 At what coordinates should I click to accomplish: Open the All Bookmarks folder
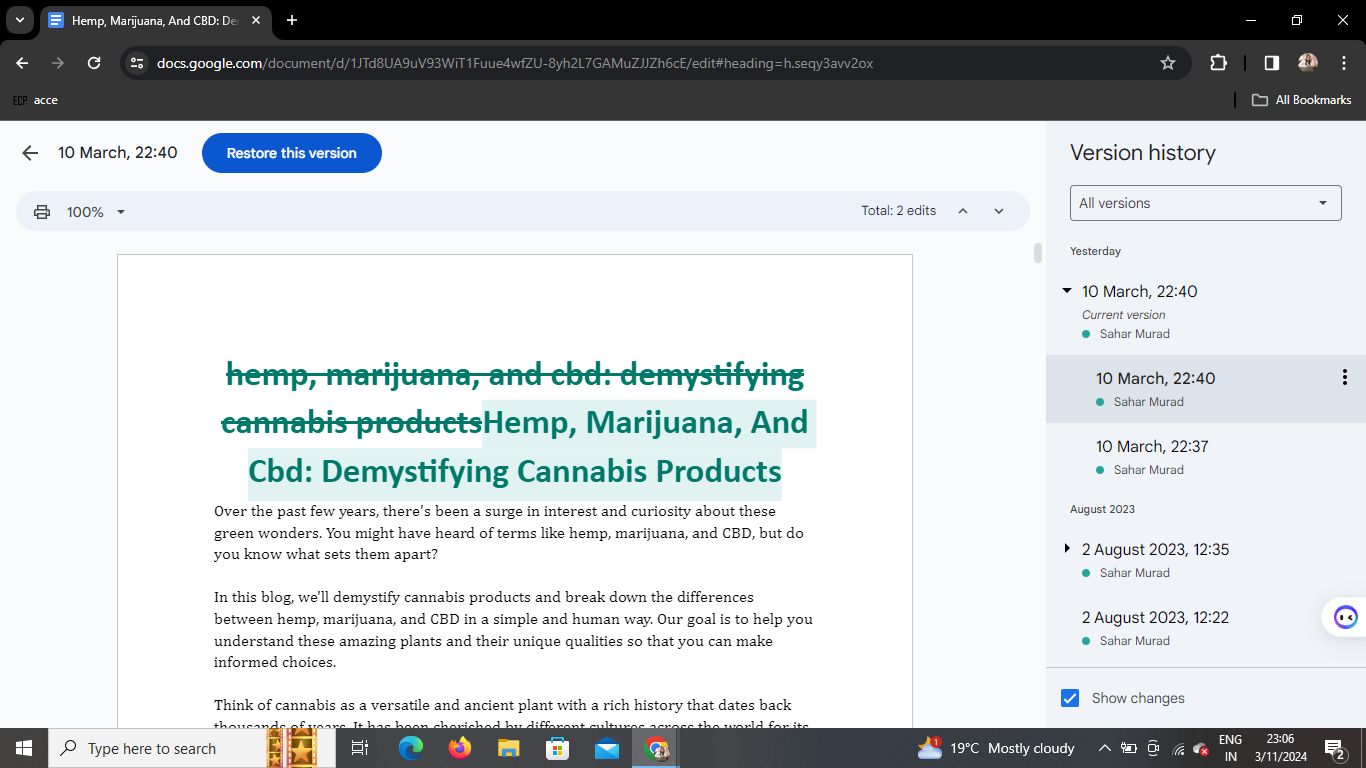[1302, 100]
